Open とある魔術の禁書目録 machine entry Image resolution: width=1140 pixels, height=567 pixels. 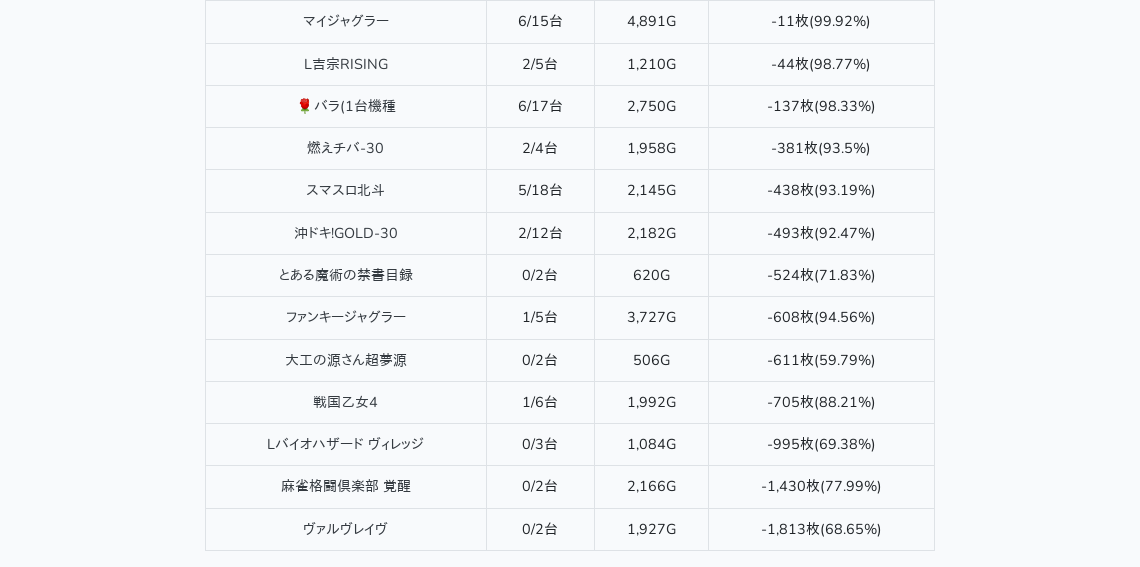click(346, 275)
